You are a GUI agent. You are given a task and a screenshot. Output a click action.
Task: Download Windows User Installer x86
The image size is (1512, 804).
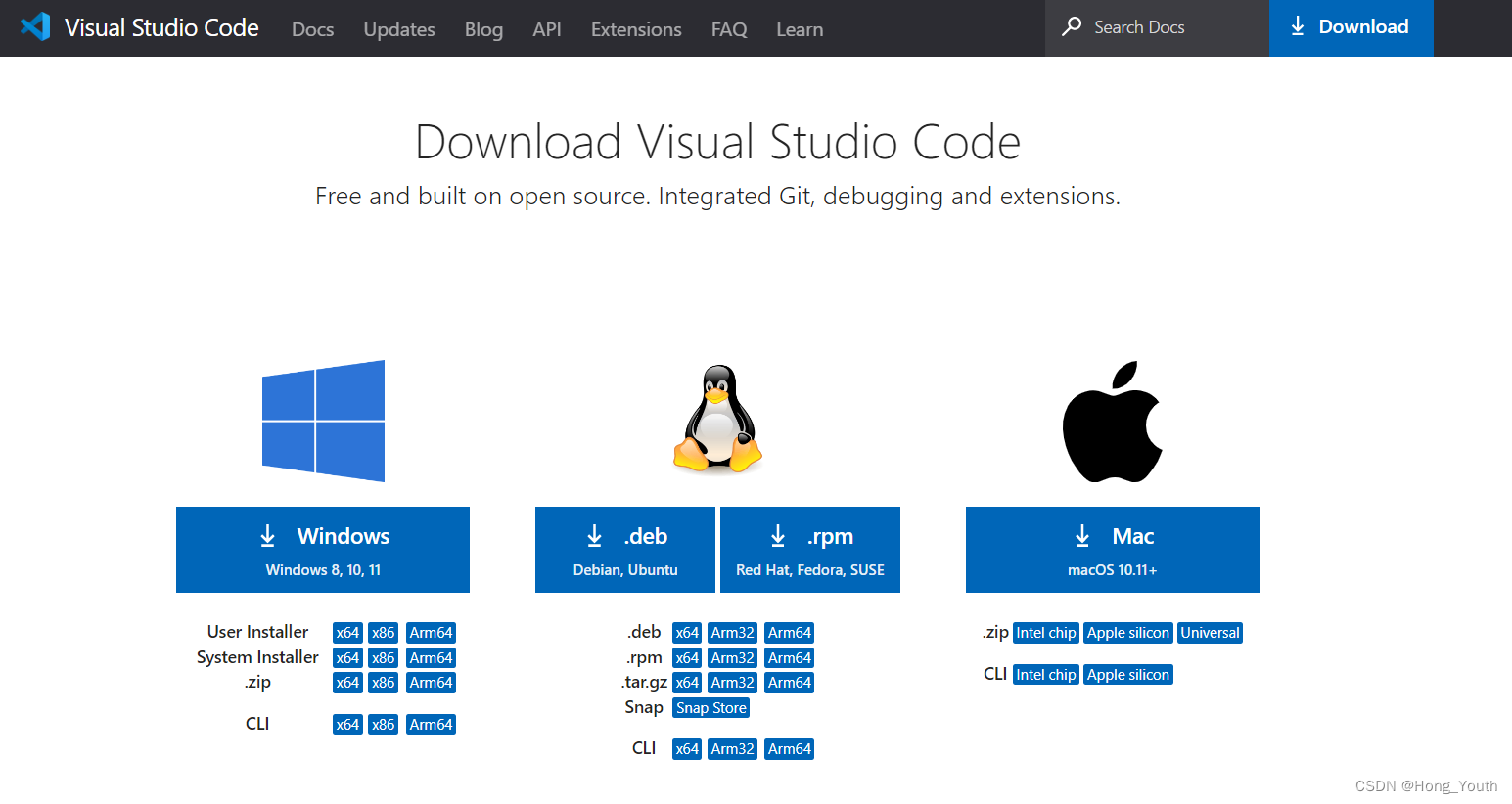(x=384, y=633)
